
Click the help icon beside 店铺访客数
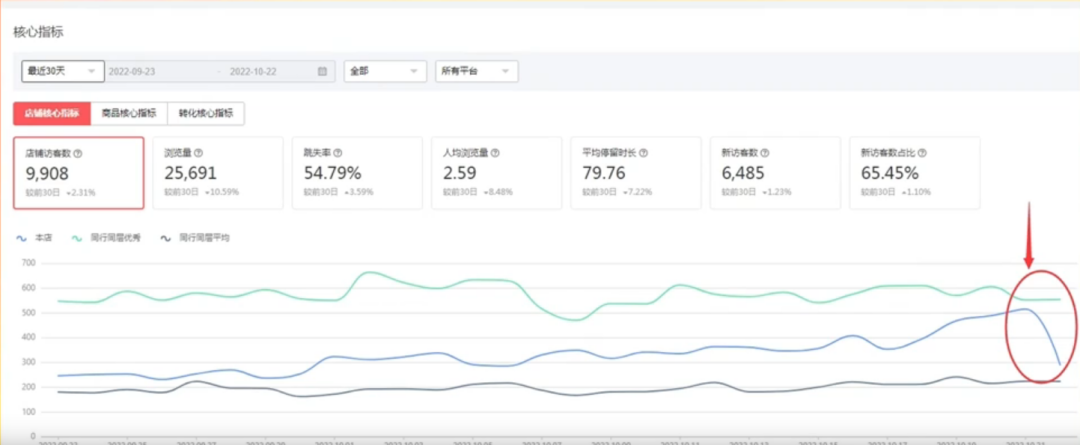(x=78, y=154)
